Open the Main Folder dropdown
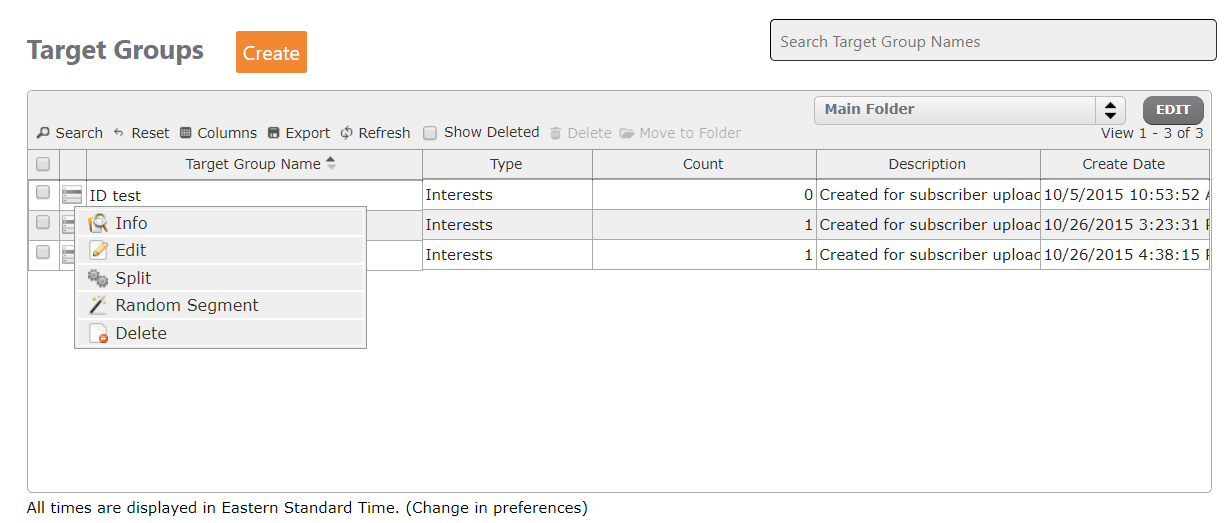1225x523 pixels. click(x=970, y=110)
